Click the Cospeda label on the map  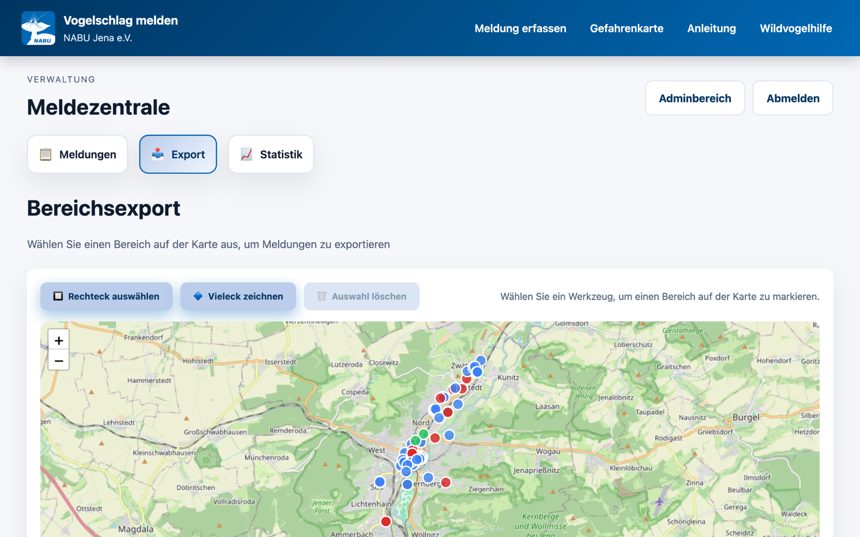(x=355, y=392)
